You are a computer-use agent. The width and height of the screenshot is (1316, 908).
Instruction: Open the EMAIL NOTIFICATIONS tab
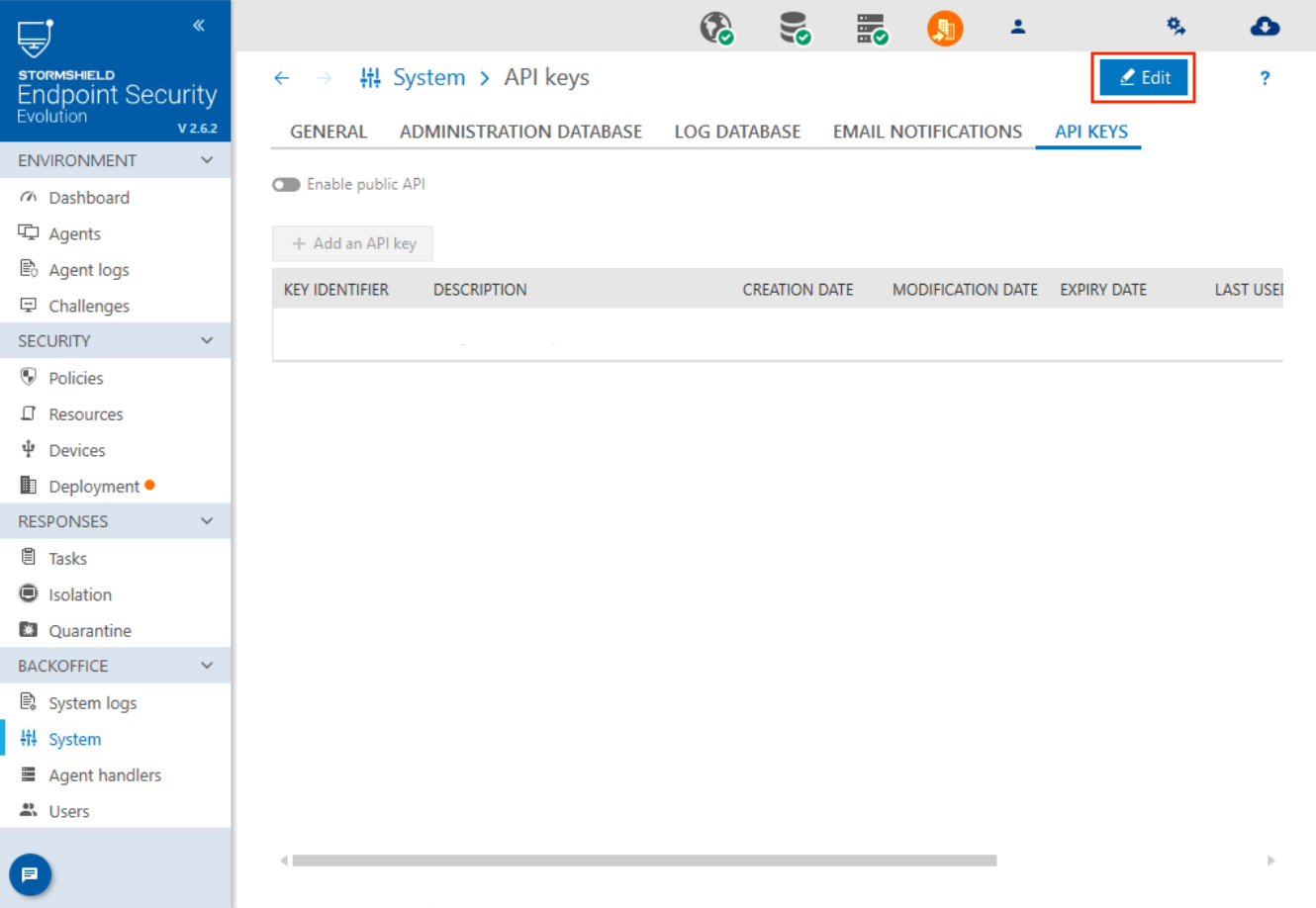coord(927,132)
